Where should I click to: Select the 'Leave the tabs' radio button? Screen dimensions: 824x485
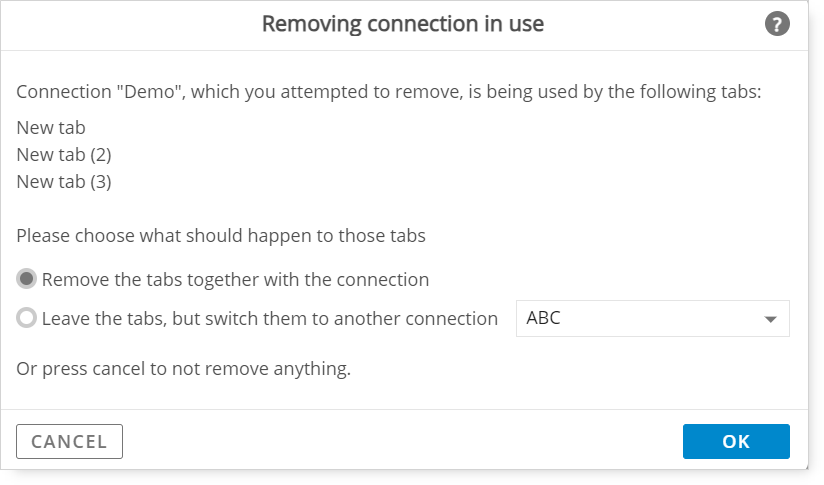(26, 318)
